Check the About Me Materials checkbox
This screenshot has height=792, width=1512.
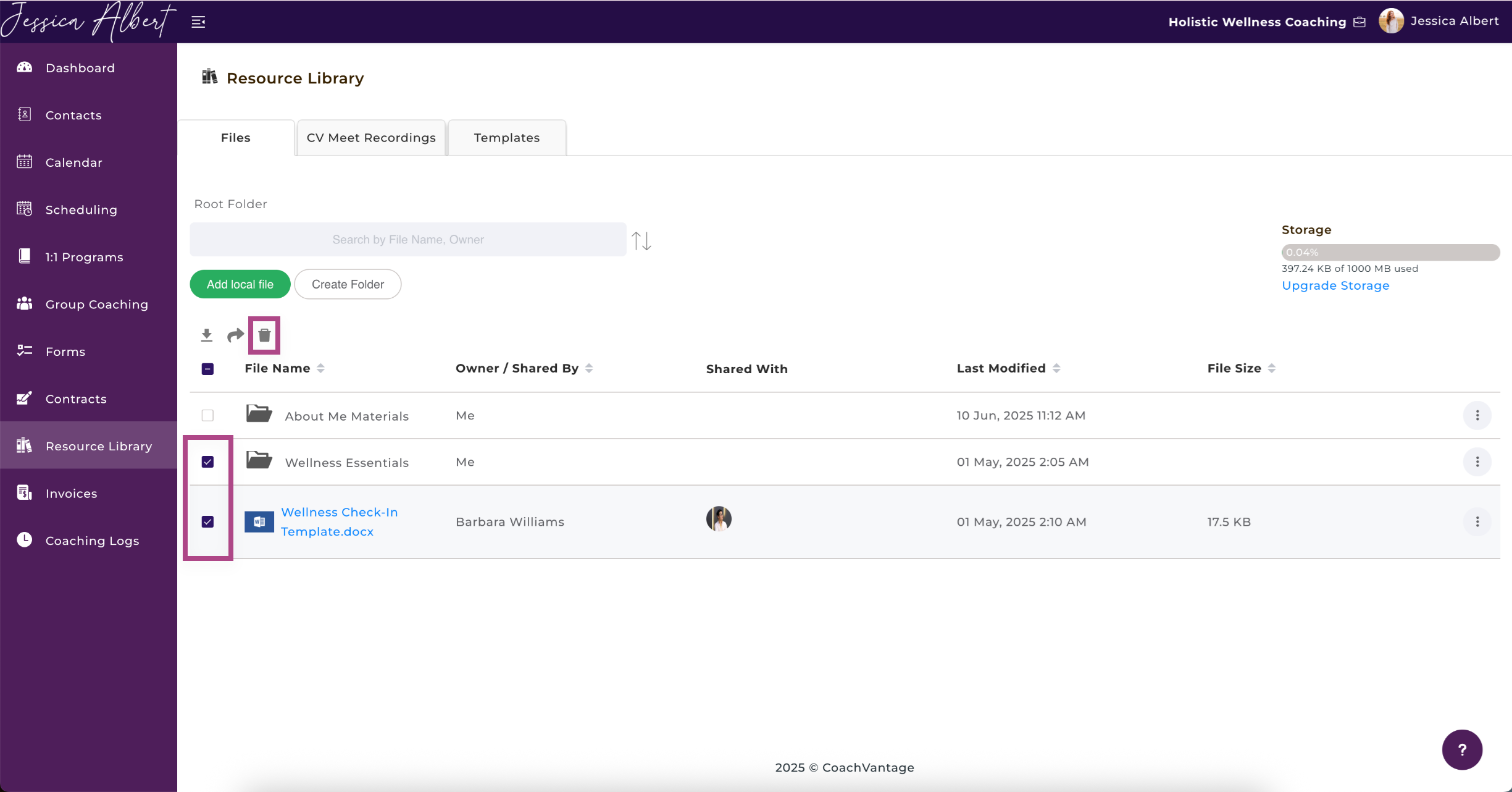point(208,416)
